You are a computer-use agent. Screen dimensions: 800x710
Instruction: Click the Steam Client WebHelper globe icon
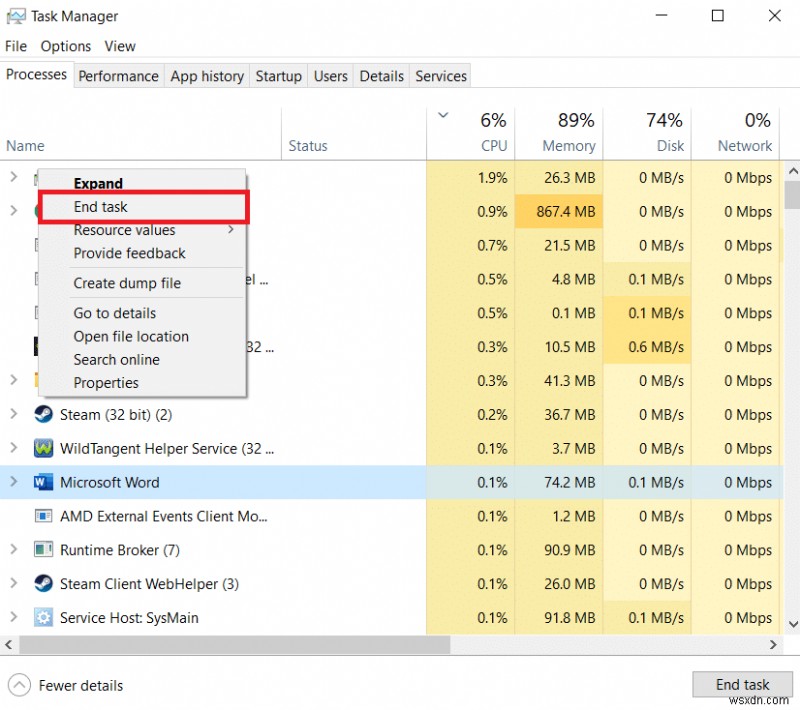[43, 583]
